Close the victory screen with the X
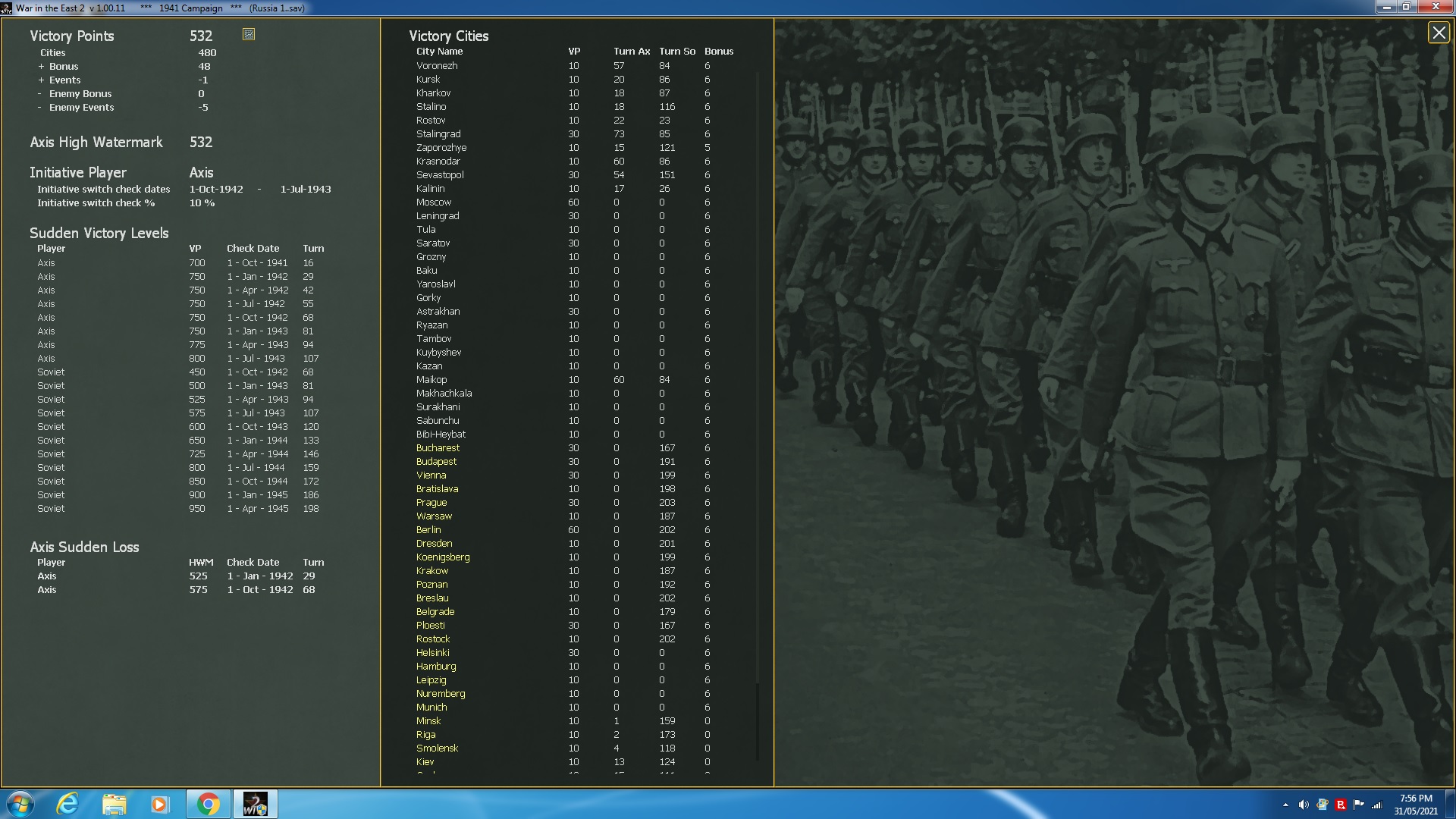The width and height of the screenshot is (1456, 819). (1438, 33)
